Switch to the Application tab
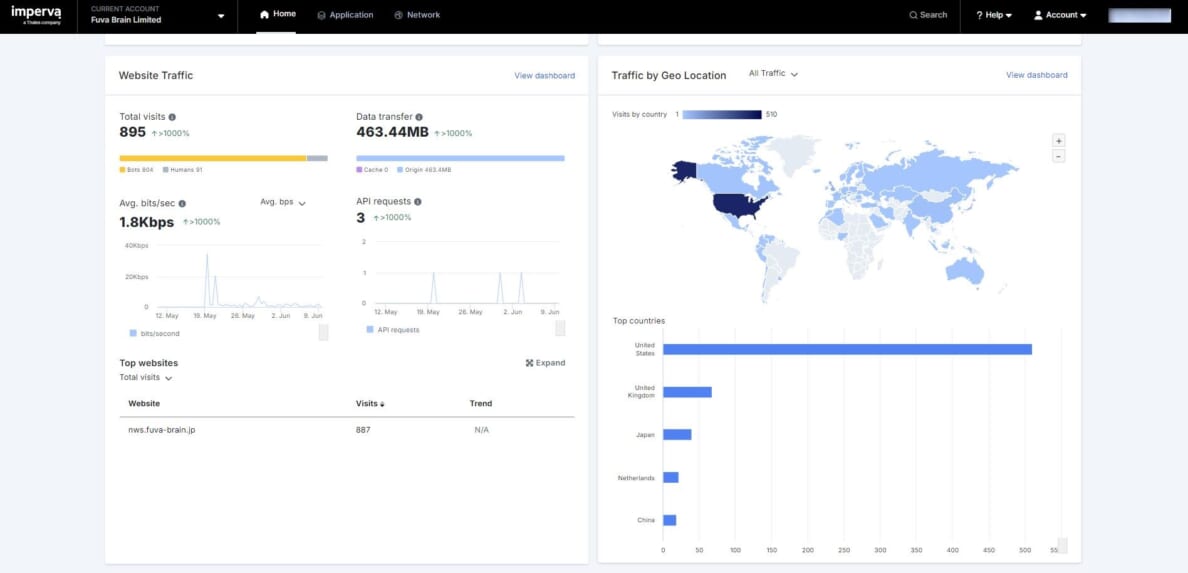Viewport: 1188px width, 573px height. [345, 15]
